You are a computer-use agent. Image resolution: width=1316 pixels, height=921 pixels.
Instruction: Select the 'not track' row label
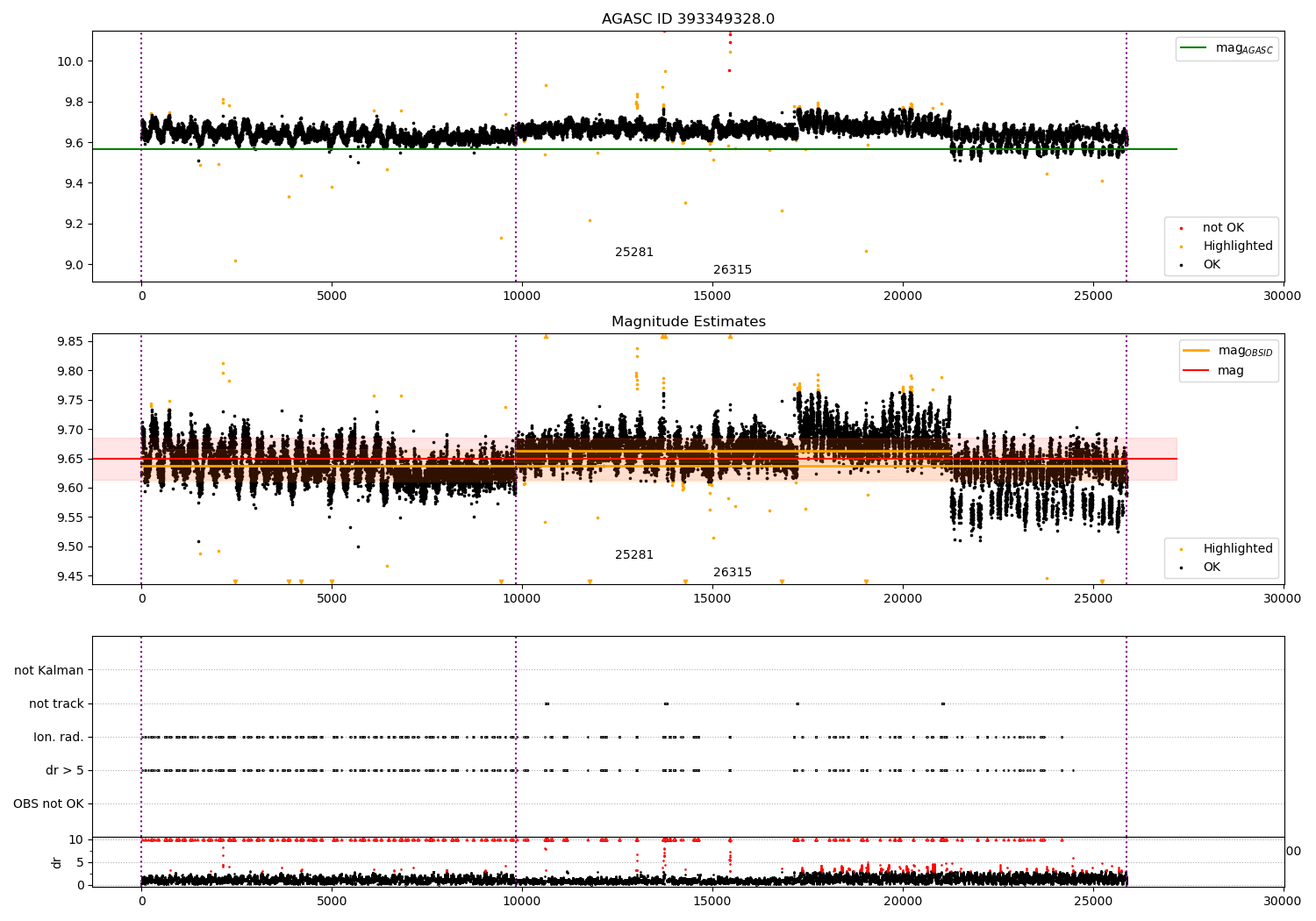pos(56,703)
